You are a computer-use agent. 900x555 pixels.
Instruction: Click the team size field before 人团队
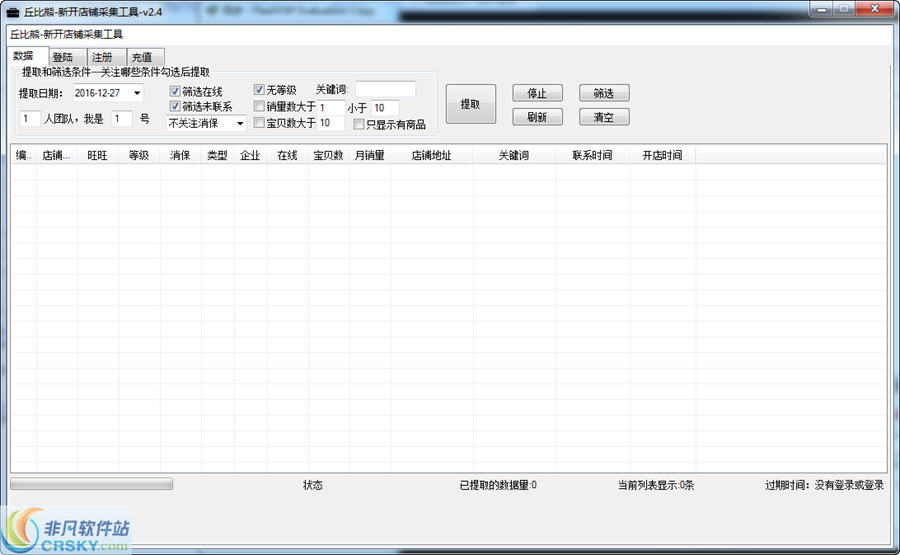[30, 119]
